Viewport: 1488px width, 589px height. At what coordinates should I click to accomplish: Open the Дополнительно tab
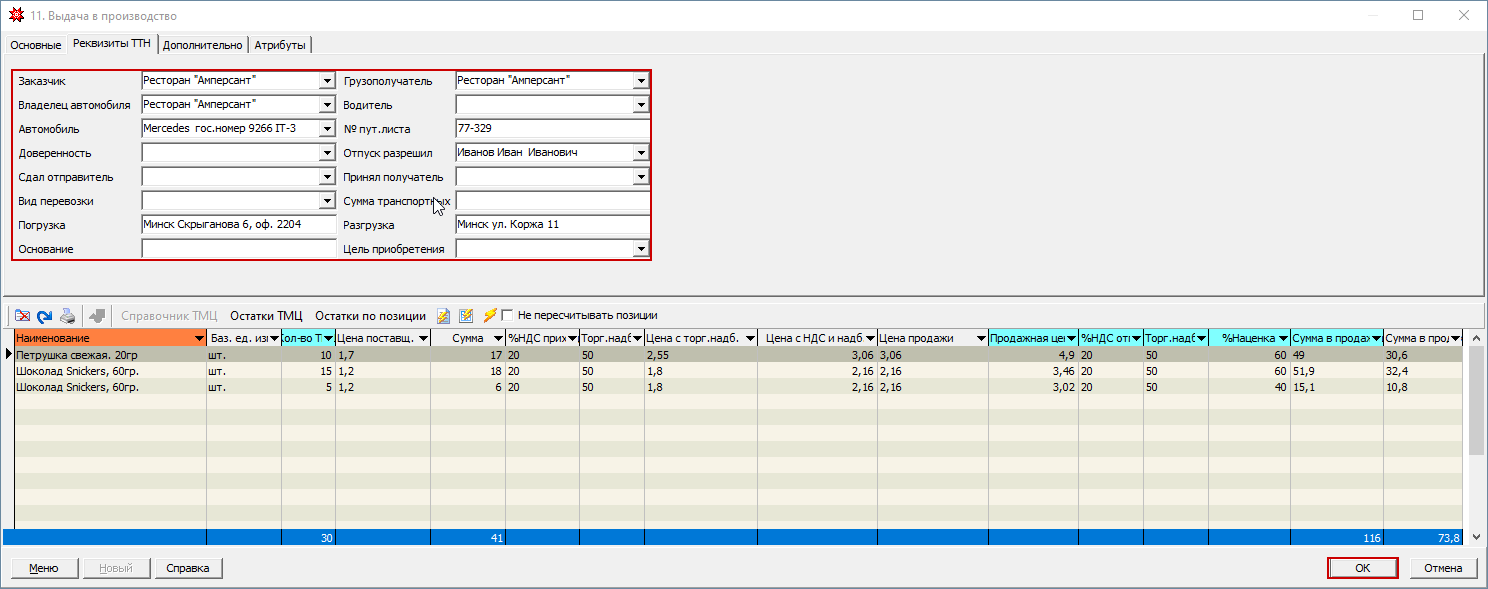click(202, 45)
